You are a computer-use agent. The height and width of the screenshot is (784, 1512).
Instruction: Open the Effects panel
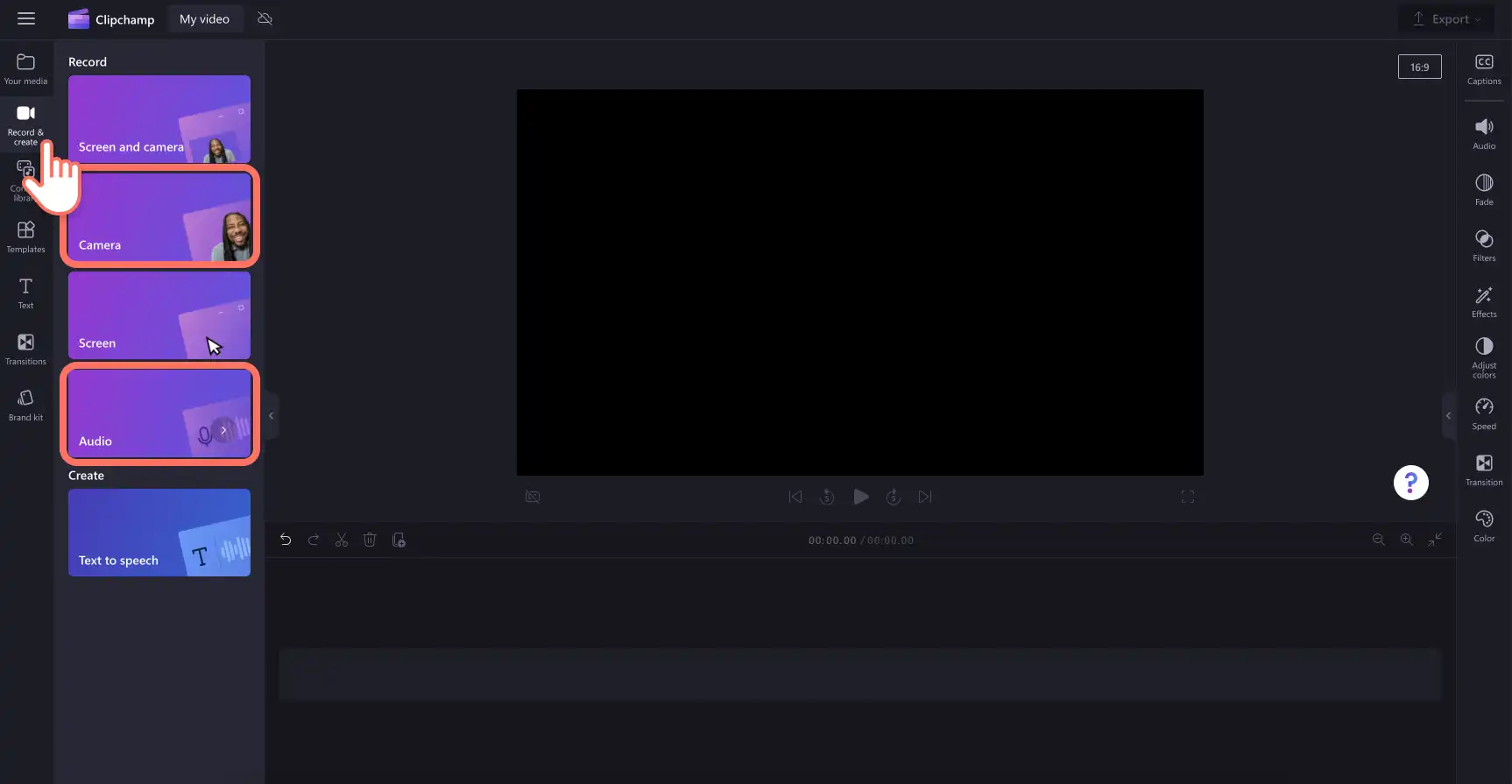pyautogui.click(x=1484, y=301)
